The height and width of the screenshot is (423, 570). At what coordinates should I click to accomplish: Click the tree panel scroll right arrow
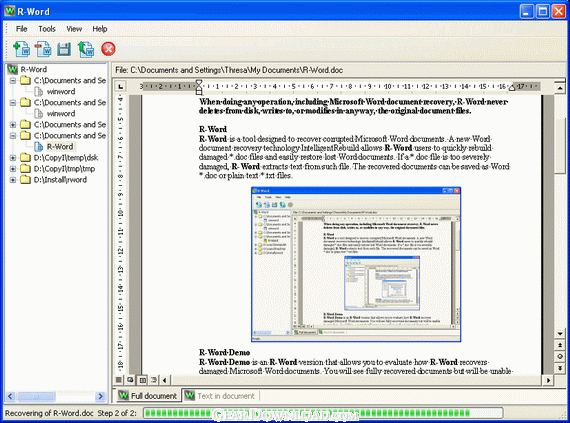(x=101, y=396)
